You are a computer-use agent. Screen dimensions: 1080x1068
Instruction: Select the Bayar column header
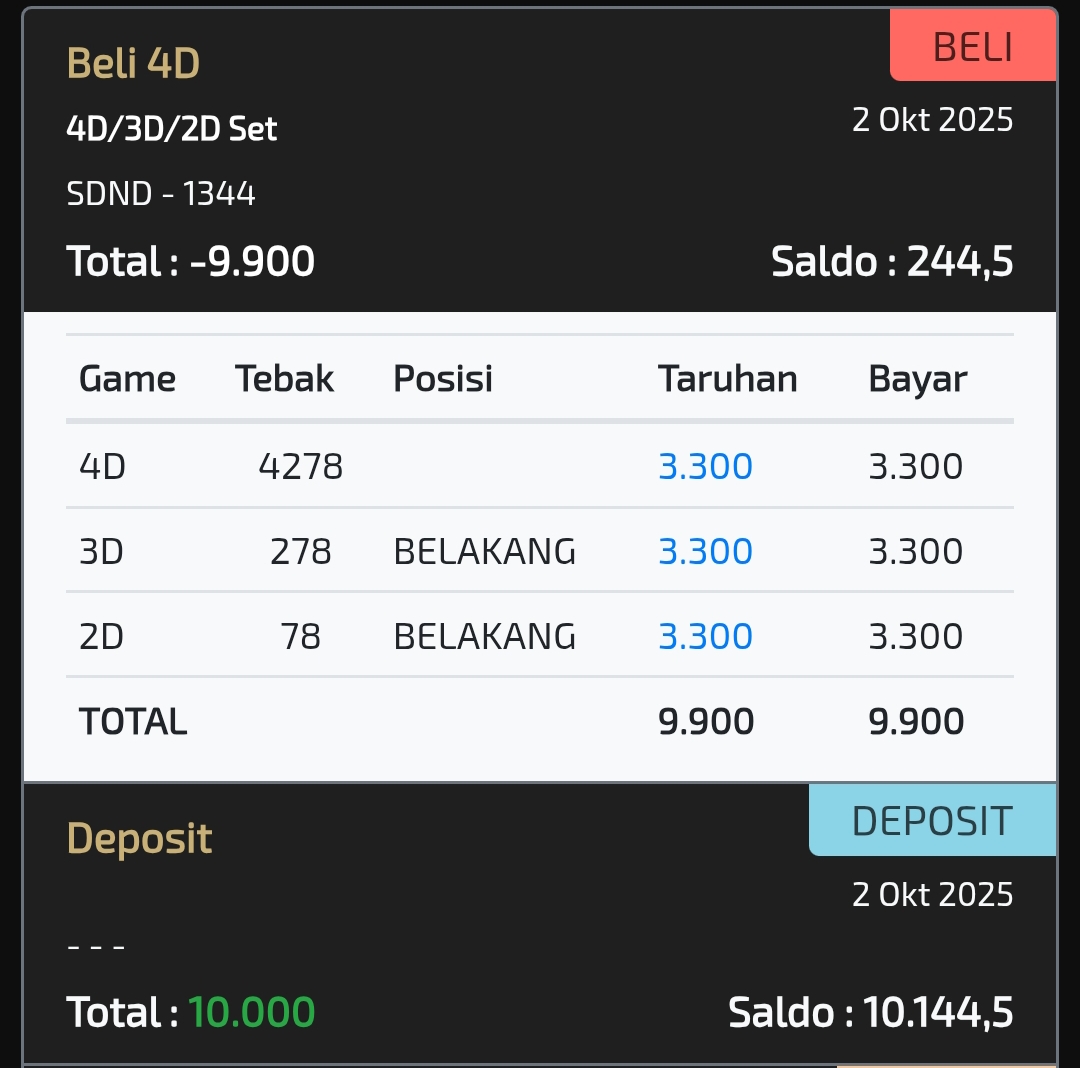[x=917, y=379]
